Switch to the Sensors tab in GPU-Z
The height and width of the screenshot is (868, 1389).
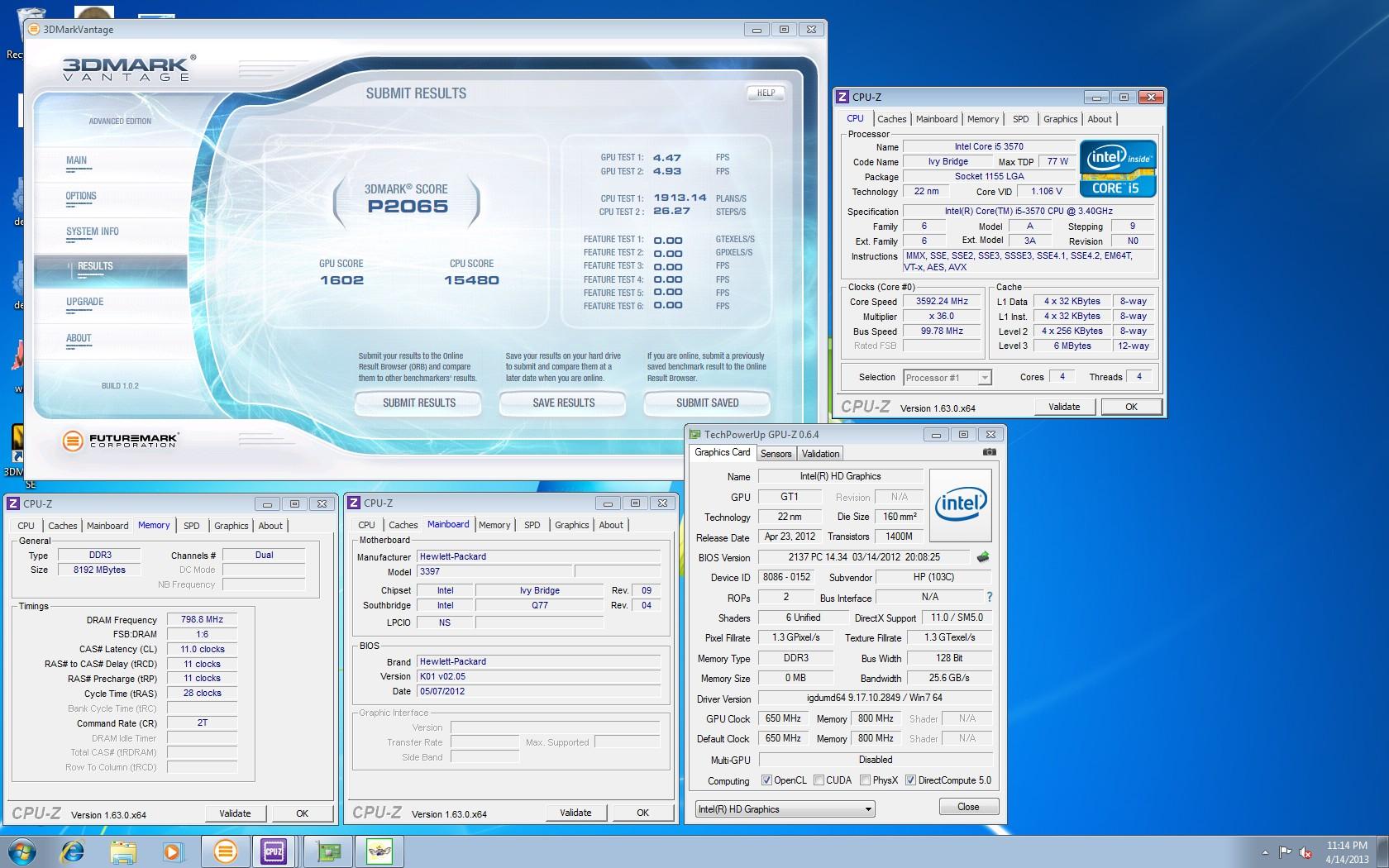pos(776,454)
